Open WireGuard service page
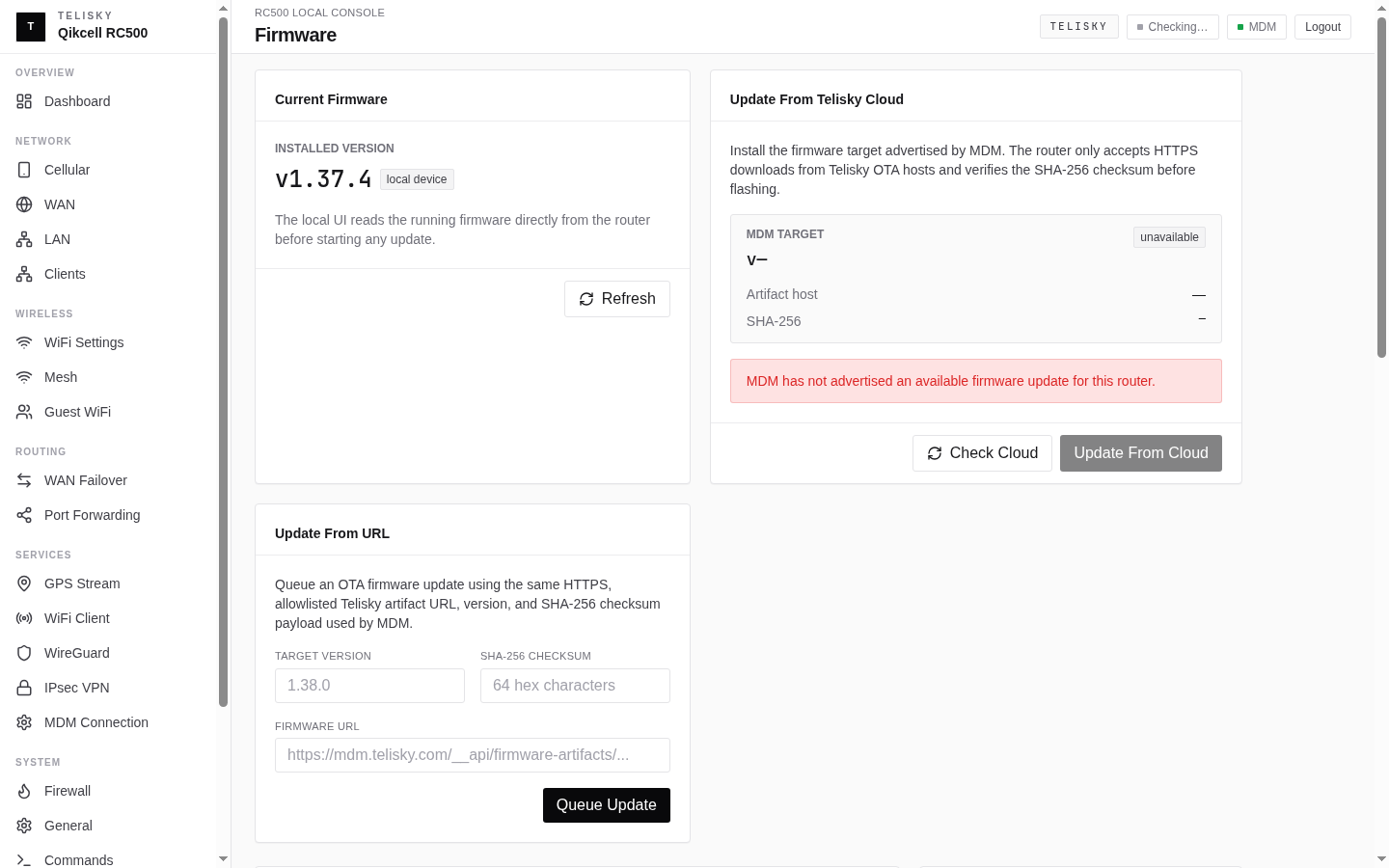1389x868 pixels. pos(110,653)
